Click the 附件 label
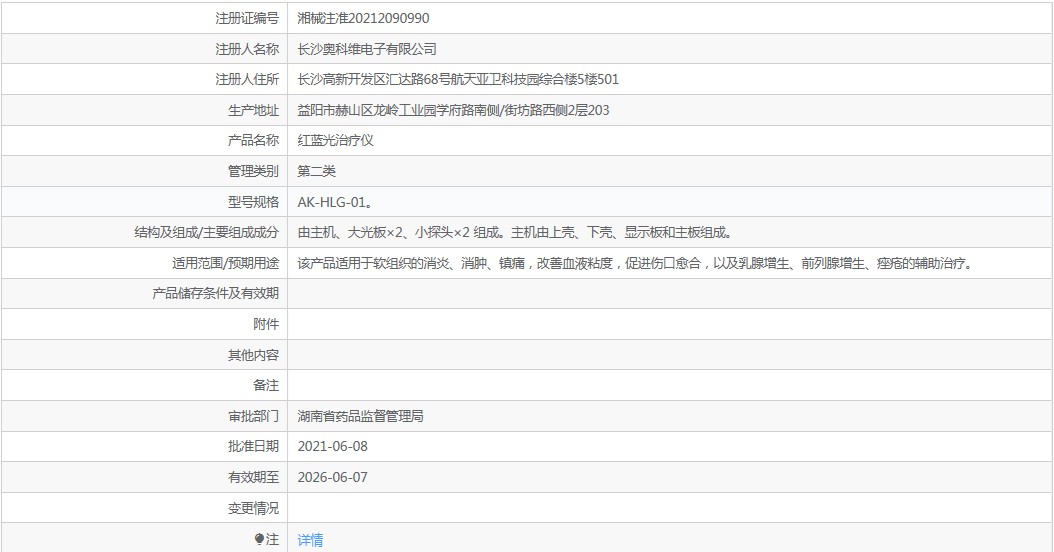Screen dimensions: 1054x552 click(266, 324)
